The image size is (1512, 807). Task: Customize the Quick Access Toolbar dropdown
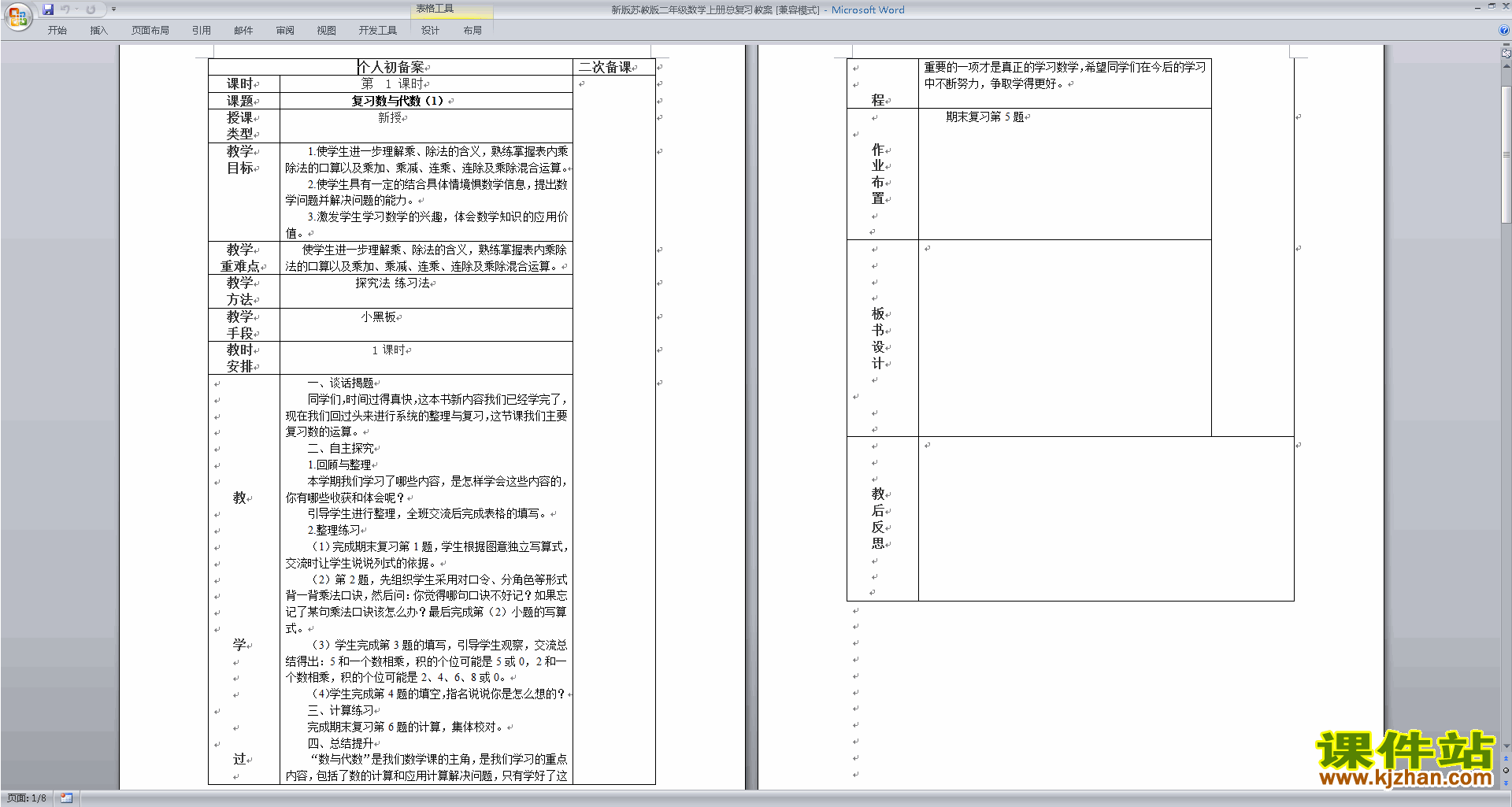[x=113, y=9]
